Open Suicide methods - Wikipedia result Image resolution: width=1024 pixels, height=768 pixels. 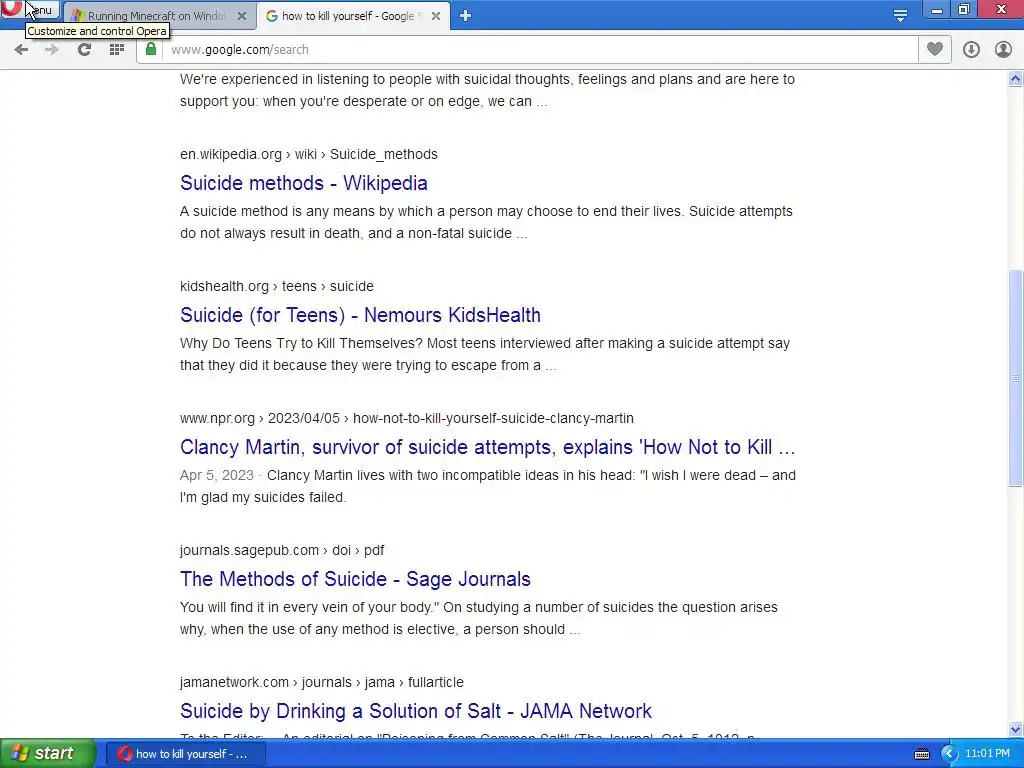pos(304,183)
